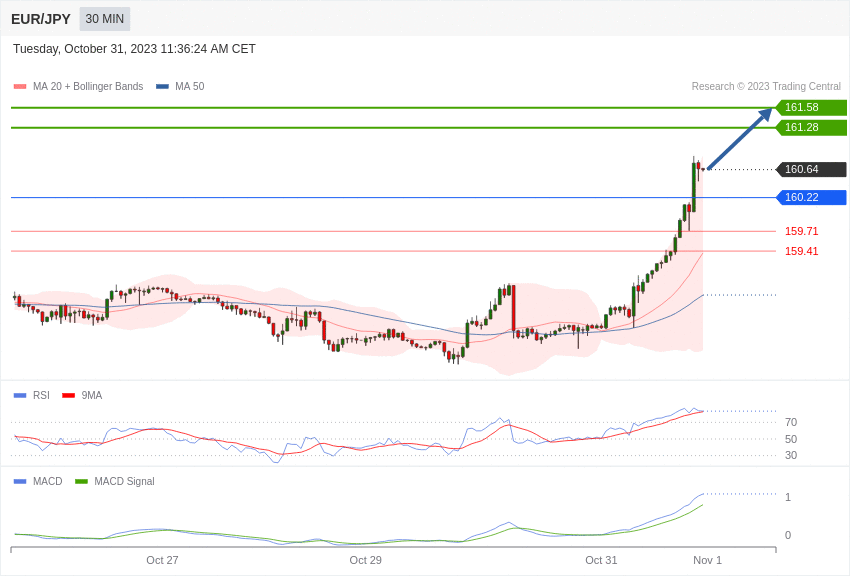Click the MACD axis value 1
The image size is (850, 576).
click(788, 497)
